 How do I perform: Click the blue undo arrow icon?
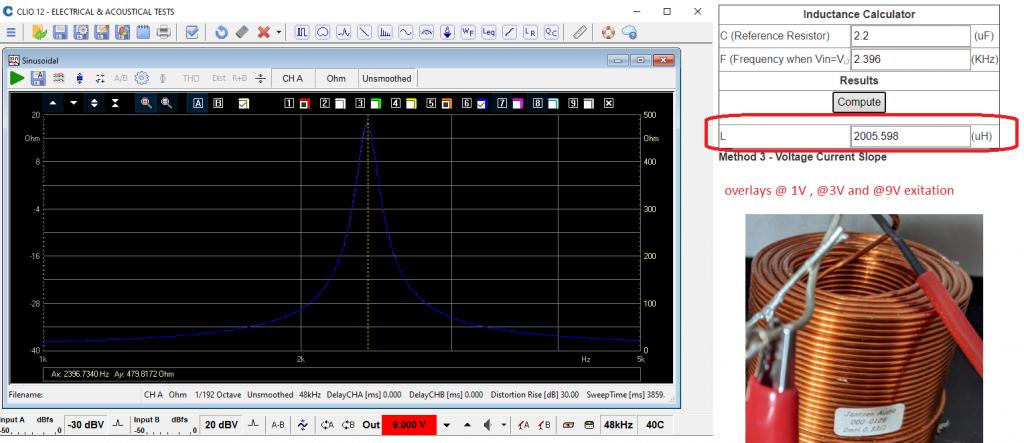(221, 32)
